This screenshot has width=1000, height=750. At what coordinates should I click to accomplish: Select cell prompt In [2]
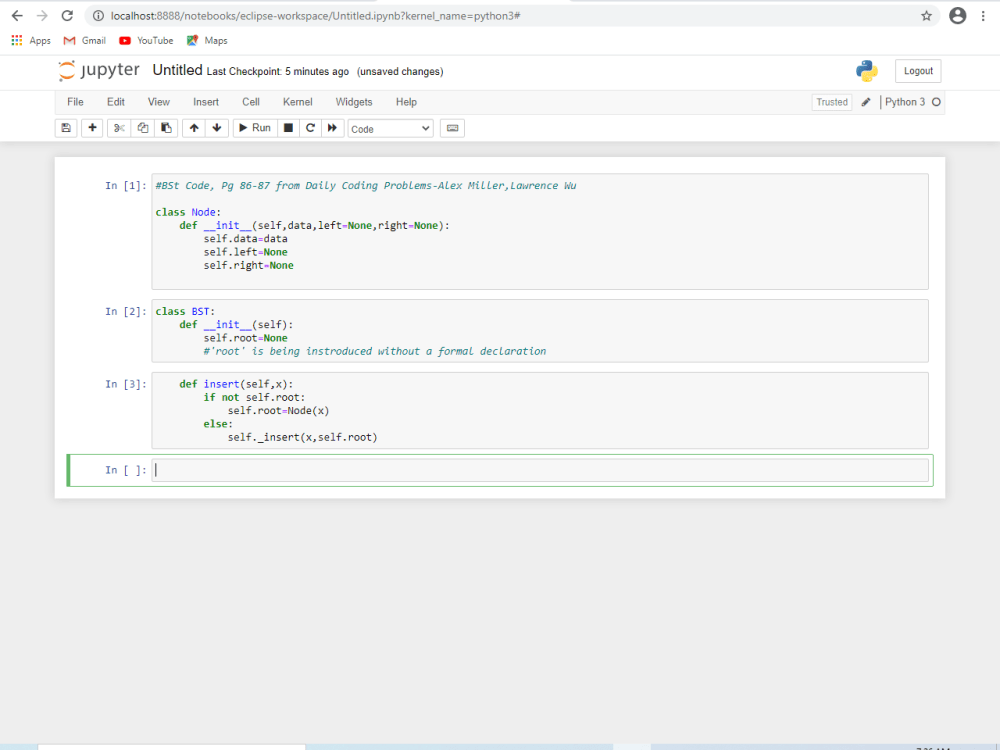(126, 311)
